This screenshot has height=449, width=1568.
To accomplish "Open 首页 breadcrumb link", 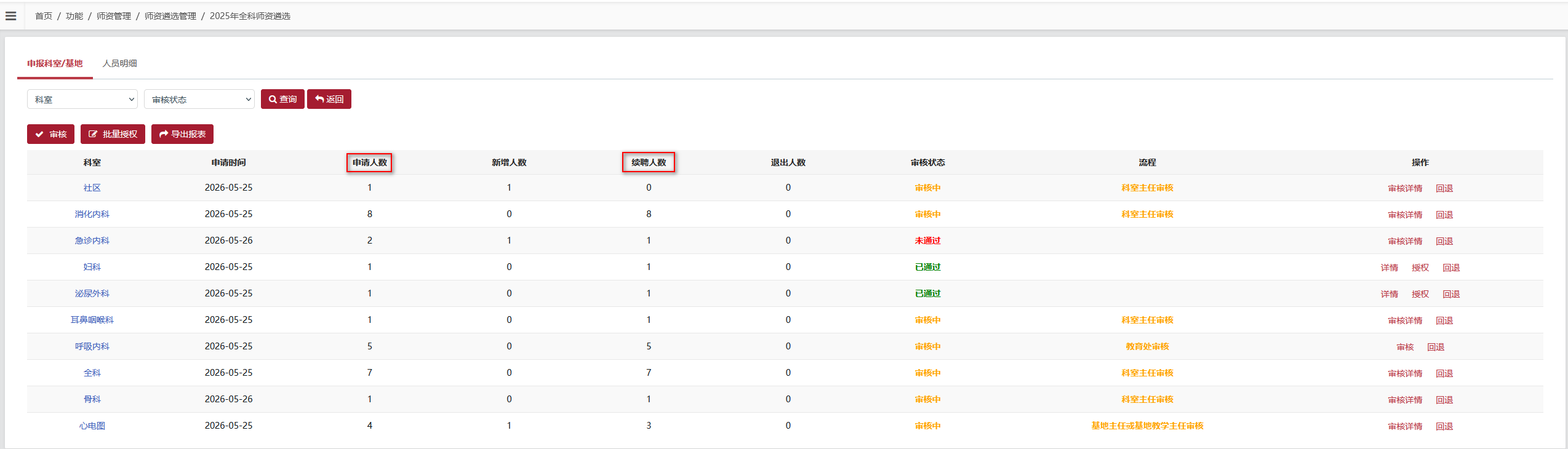I will [x=44, y=16].
